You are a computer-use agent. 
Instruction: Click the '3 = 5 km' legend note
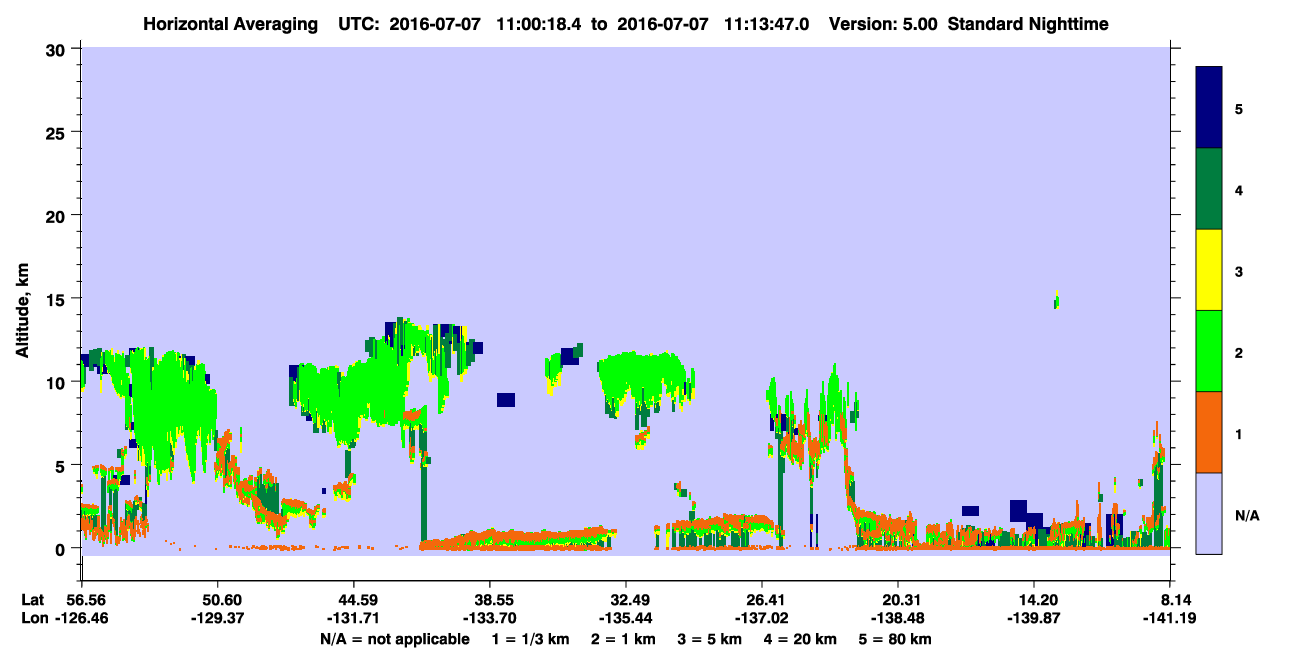click(710, 639)
